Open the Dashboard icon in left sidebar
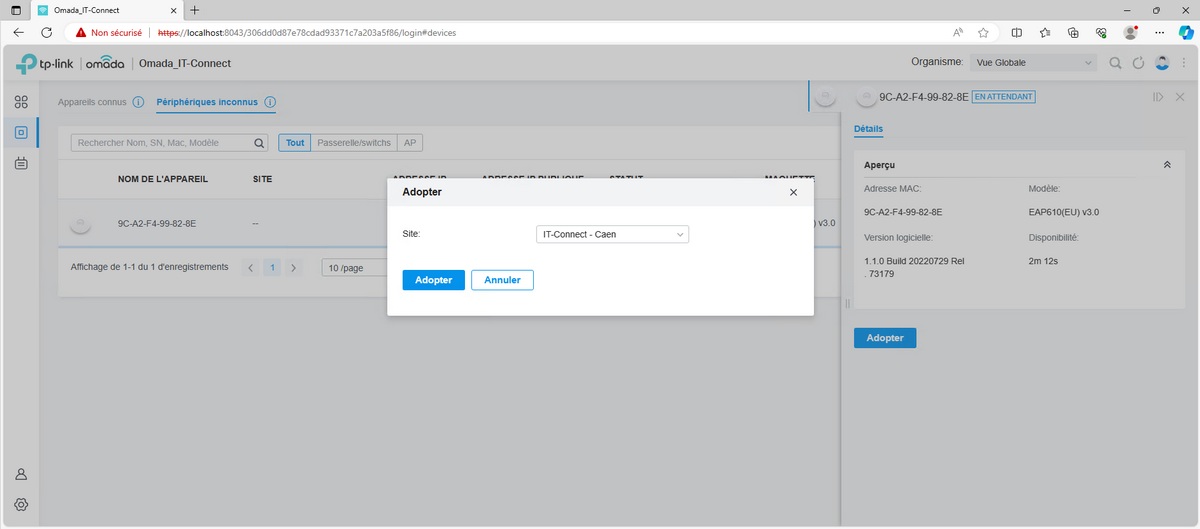Screen dimensions: 1200x529 tap(20, 102)
